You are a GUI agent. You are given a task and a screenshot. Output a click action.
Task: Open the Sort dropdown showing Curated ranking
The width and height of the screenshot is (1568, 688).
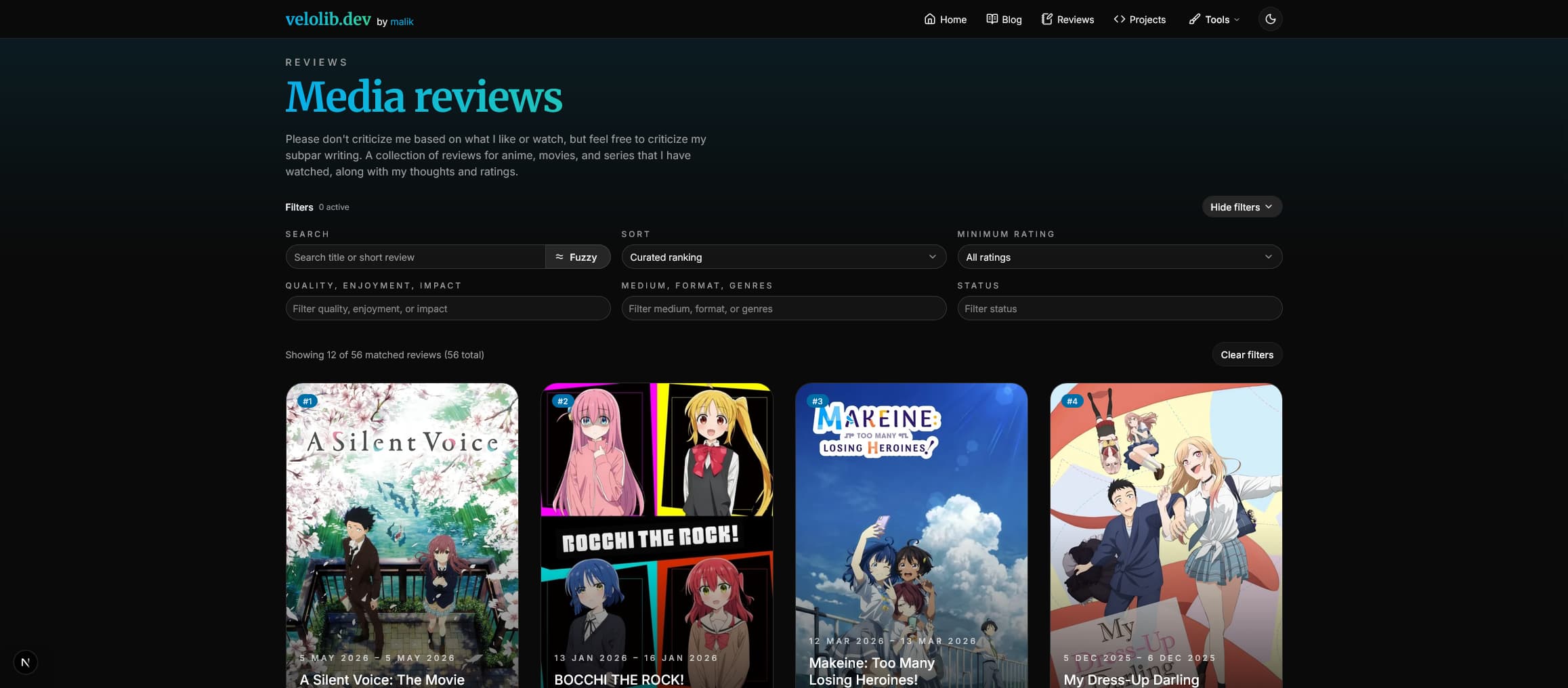[x=784, y=257]
